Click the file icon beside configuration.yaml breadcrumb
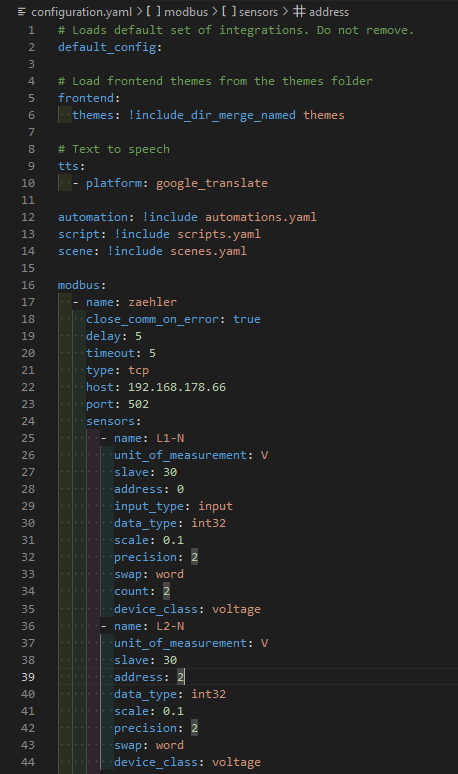The height and width of the screenshot is (774, 458). tap(22, 11)
